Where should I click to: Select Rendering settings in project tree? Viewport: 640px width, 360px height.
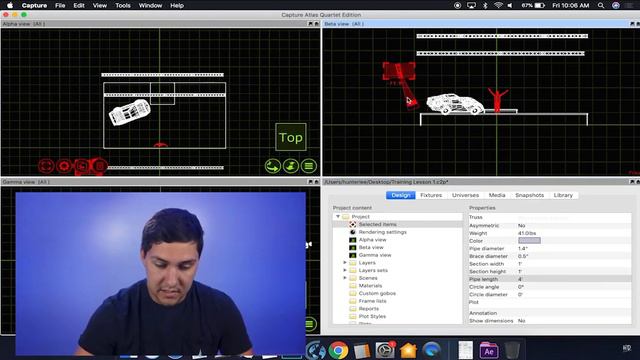(382, 232)
